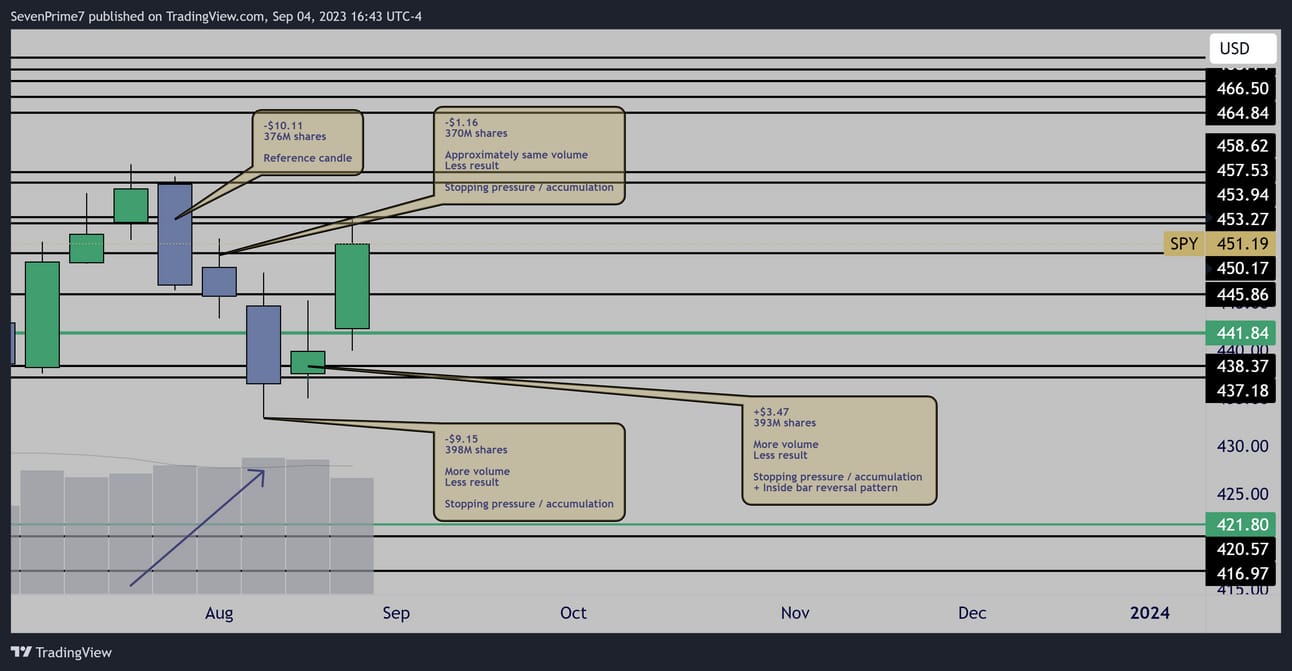Screen dimensions: 1292x671
Task: Click the 445.86 price level label
Action: (1242, 294)
